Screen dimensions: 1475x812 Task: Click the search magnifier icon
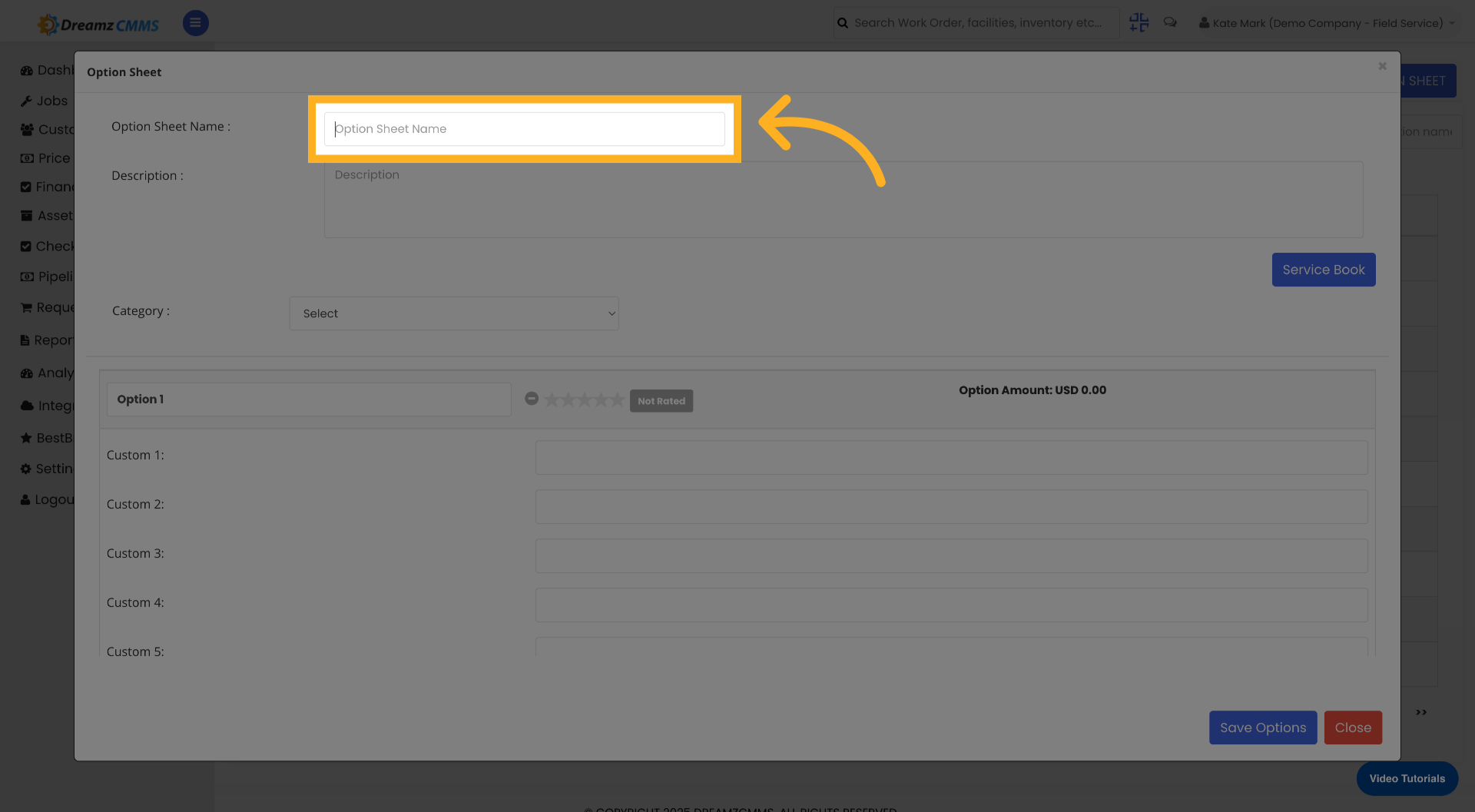[x=842, y=22]
